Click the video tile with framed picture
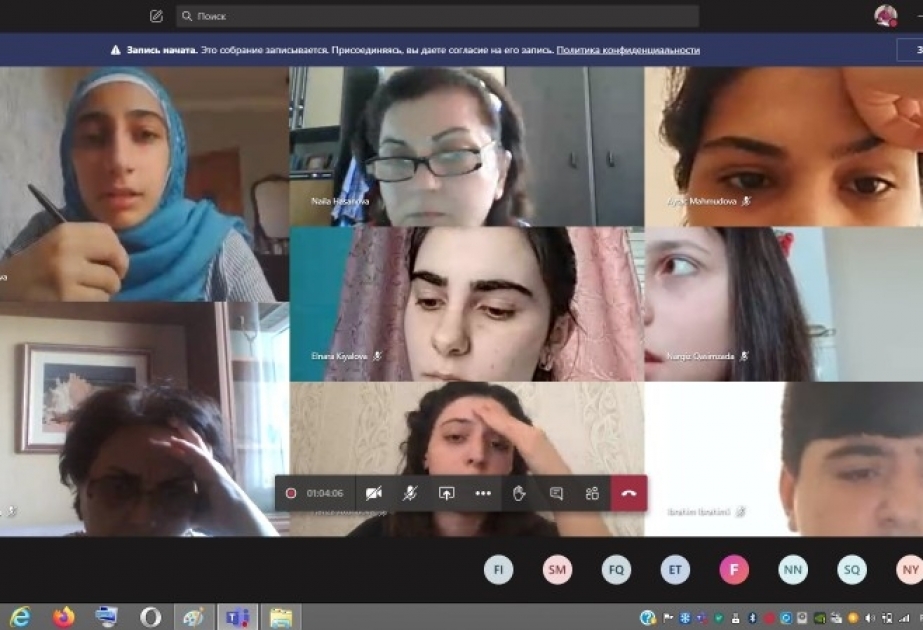This screenshot has height=630, width=923. 144,419
